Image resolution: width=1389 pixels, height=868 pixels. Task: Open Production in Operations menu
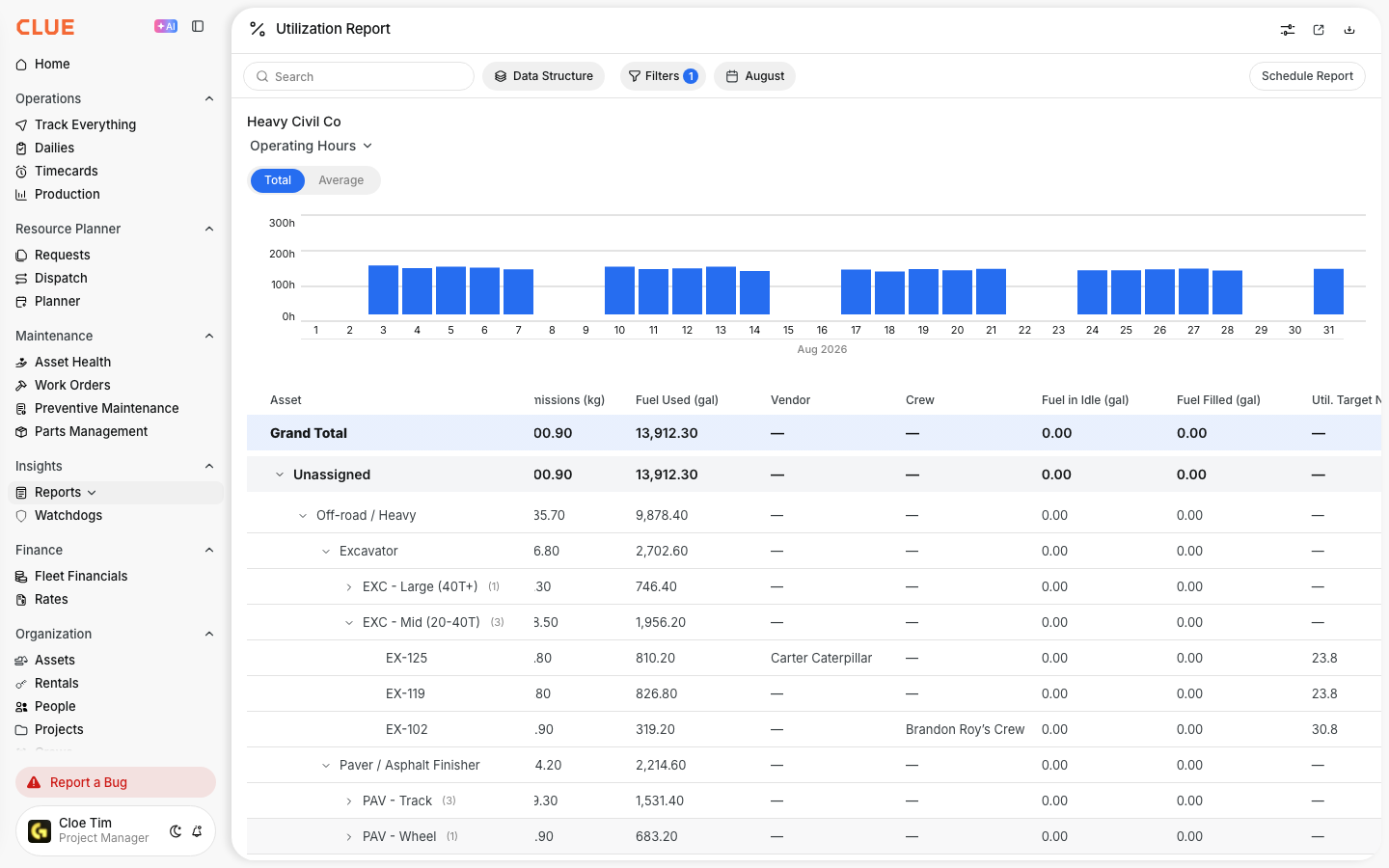[116, 194]
